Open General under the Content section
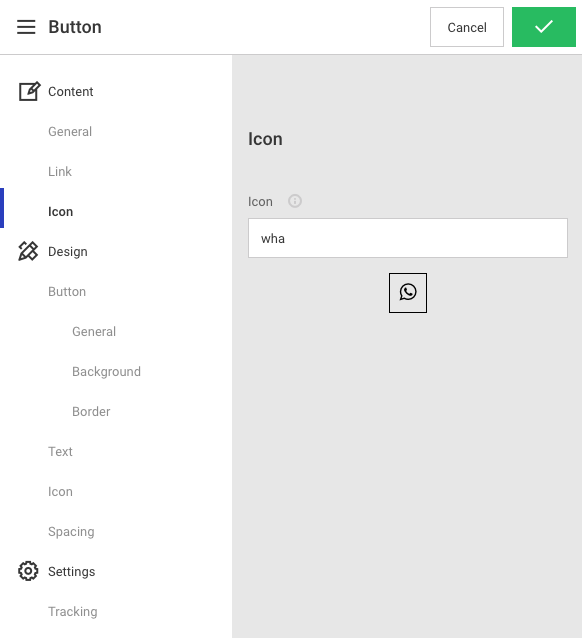582x638 pixels. 70,131
